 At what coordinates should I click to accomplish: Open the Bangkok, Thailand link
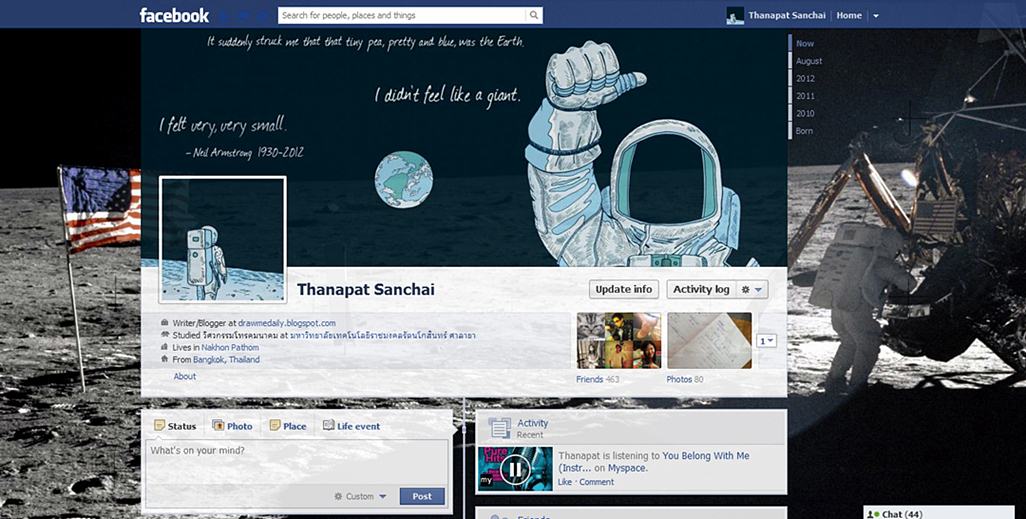(x=226, y=359)
